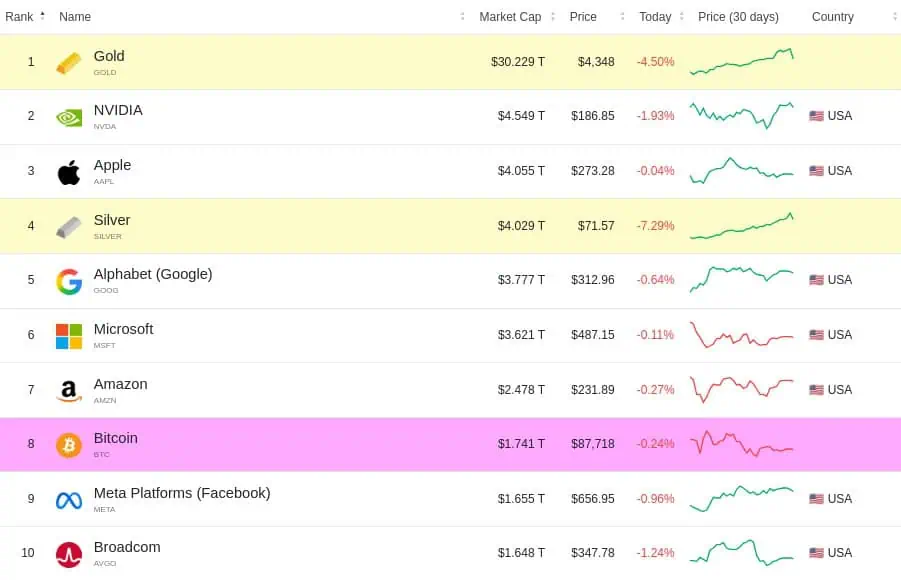
Task: Sort table by Price column header
Action: (583, 17)
